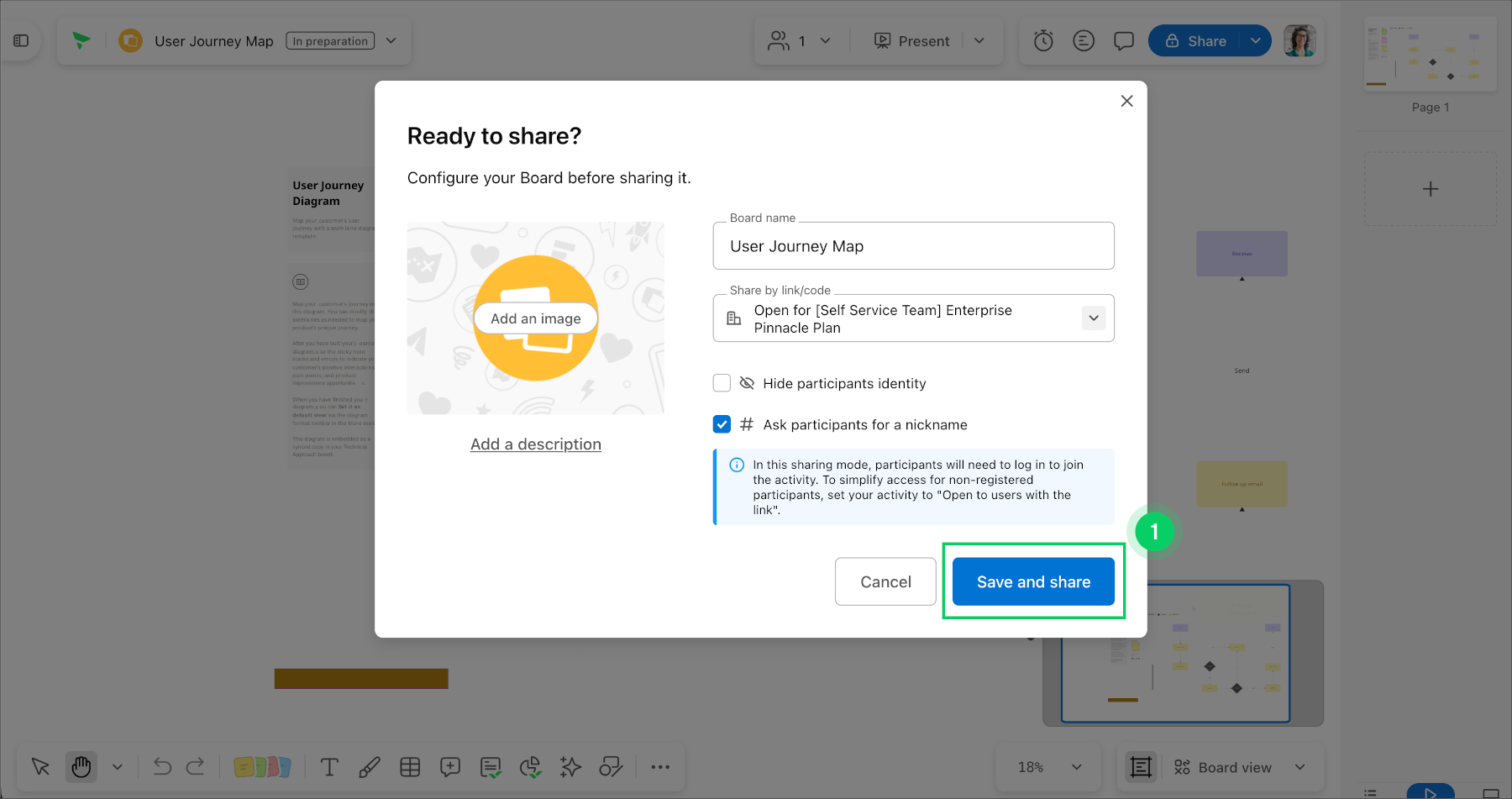
Task: Click the green Klaxoon arrow logo
Action: (81, 40)
